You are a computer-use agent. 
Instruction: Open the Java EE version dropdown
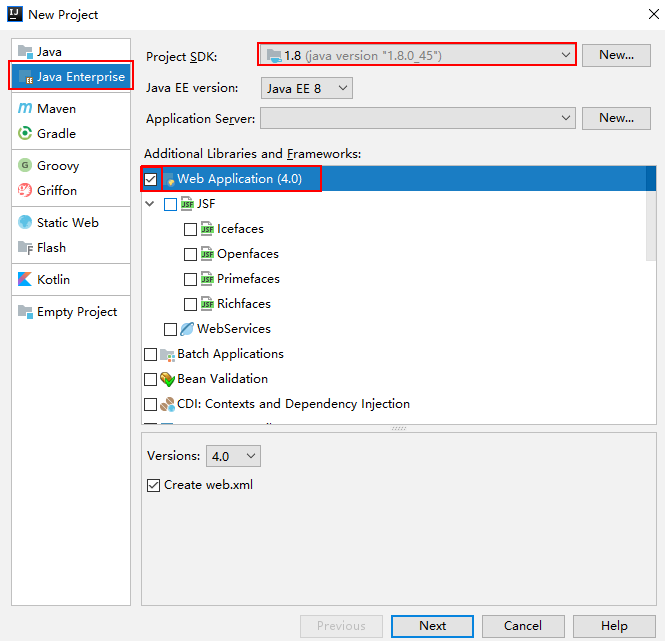tap(307, 88)
